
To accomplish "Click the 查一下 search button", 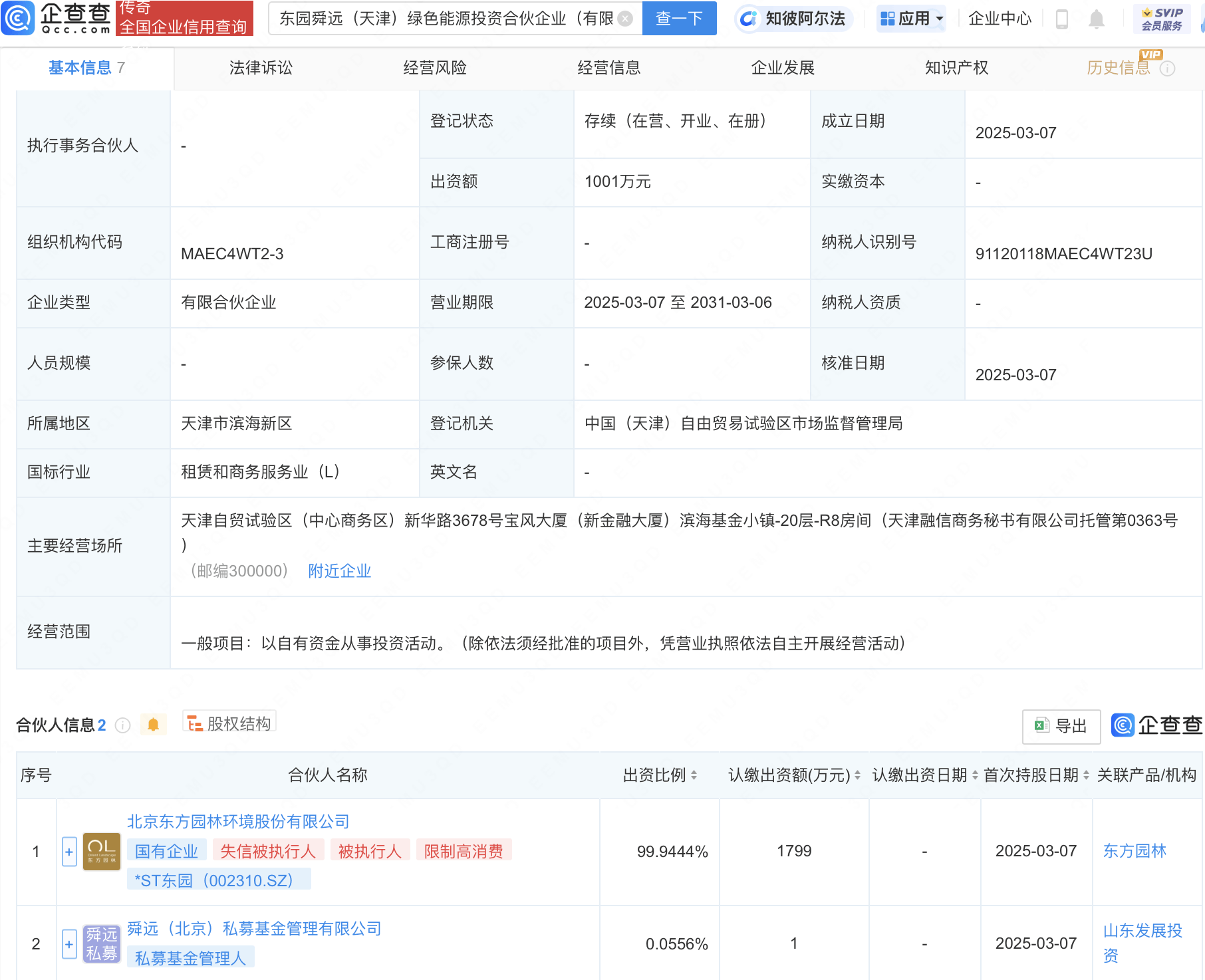I will pos(679,19).
